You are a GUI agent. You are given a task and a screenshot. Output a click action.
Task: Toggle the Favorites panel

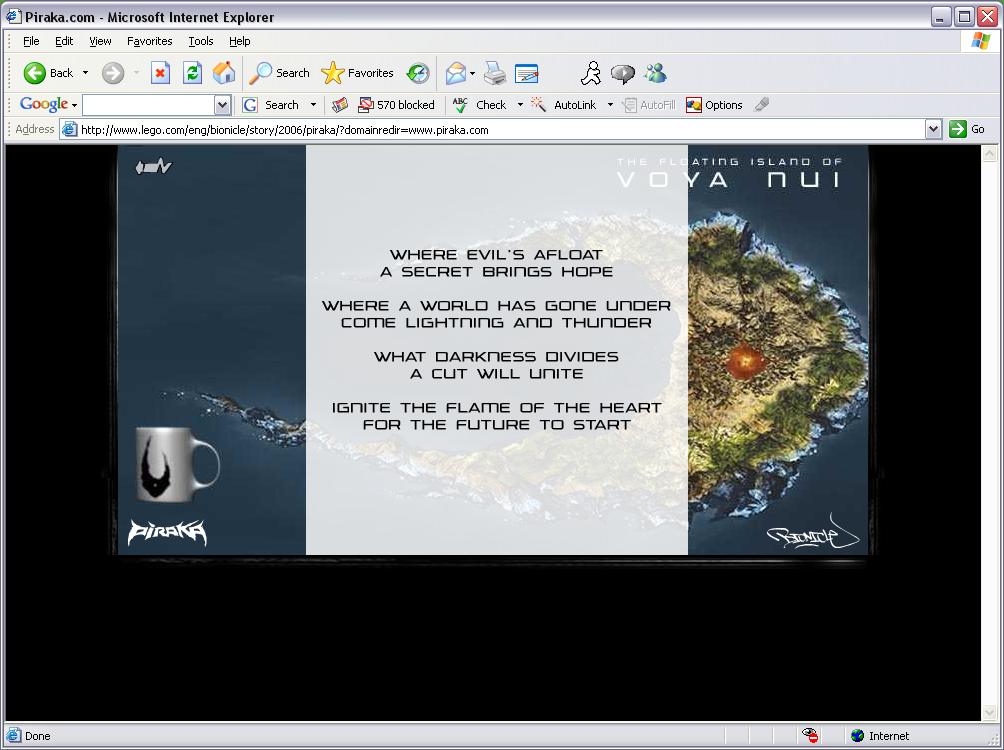[358, 73]
